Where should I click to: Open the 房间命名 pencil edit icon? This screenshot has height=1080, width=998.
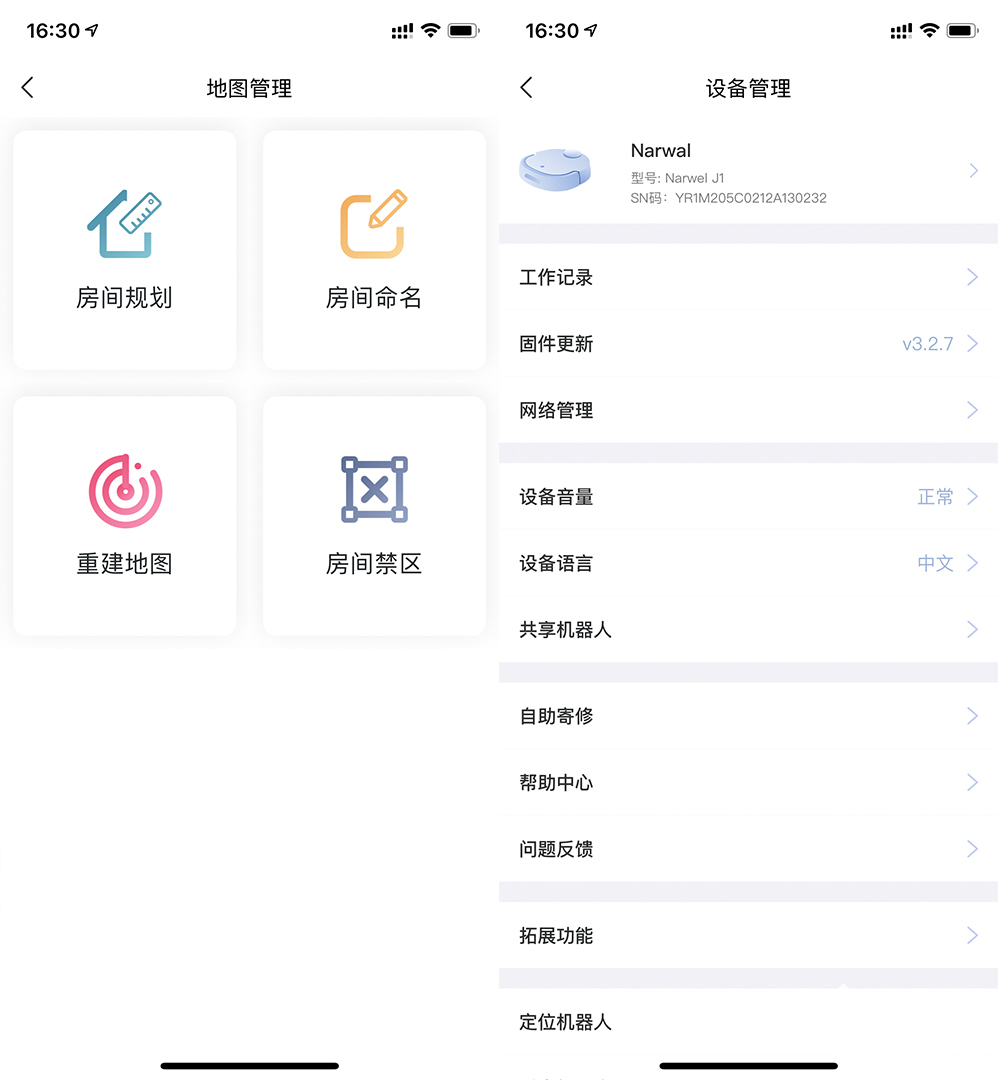coord(374,224)
